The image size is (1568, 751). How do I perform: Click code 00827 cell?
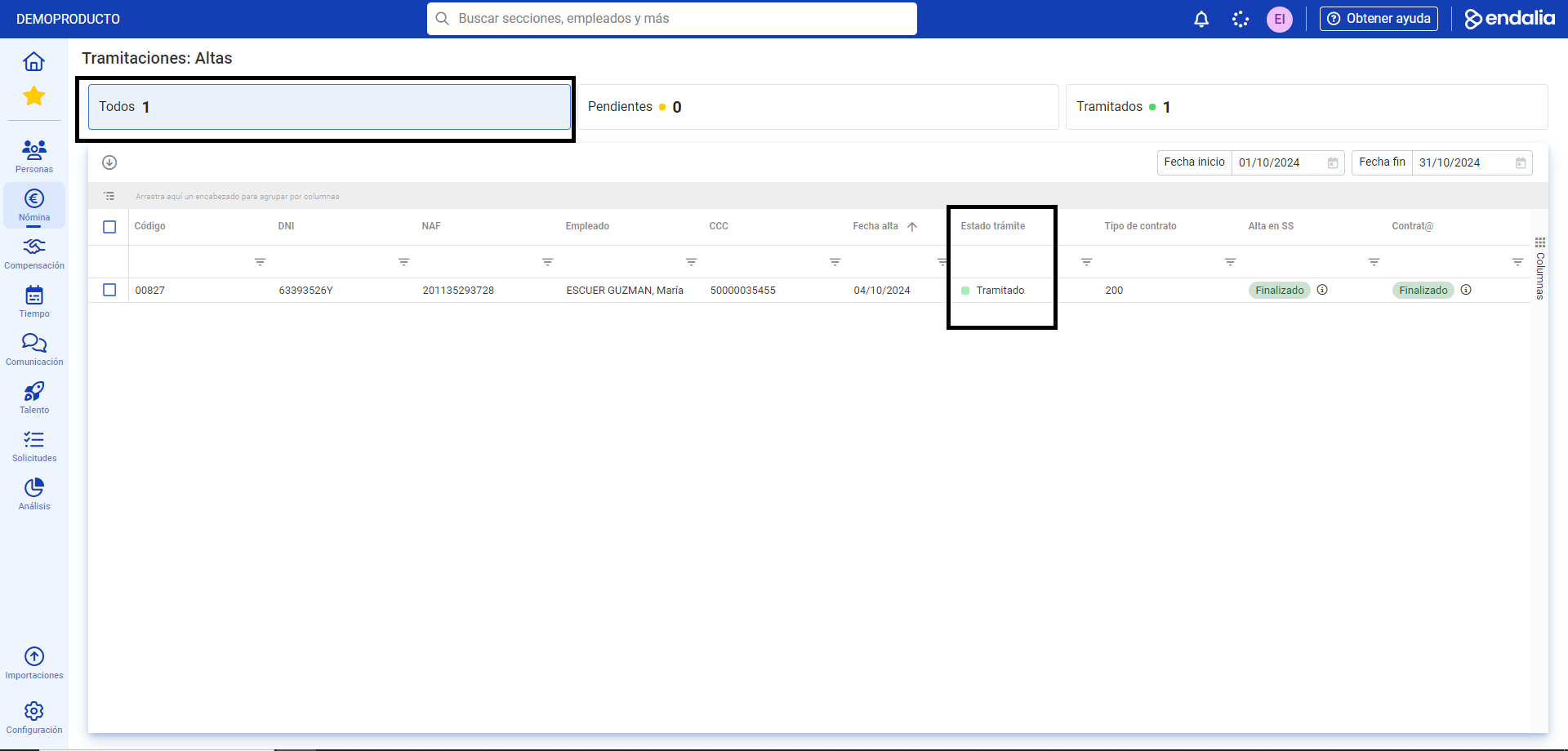(150, 291)
